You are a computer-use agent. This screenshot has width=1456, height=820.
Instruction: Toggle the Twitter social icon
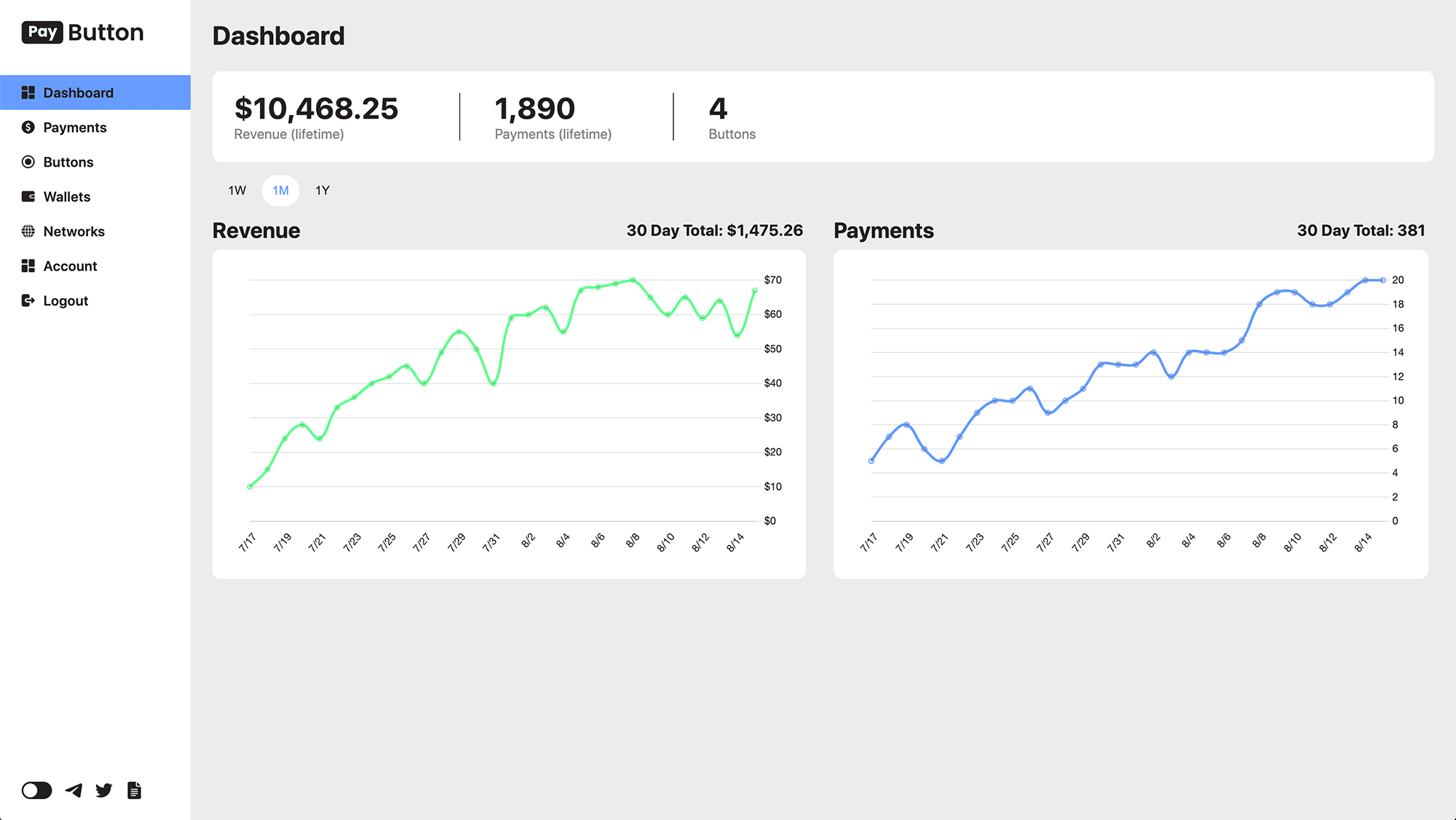[x=104, y=789]
